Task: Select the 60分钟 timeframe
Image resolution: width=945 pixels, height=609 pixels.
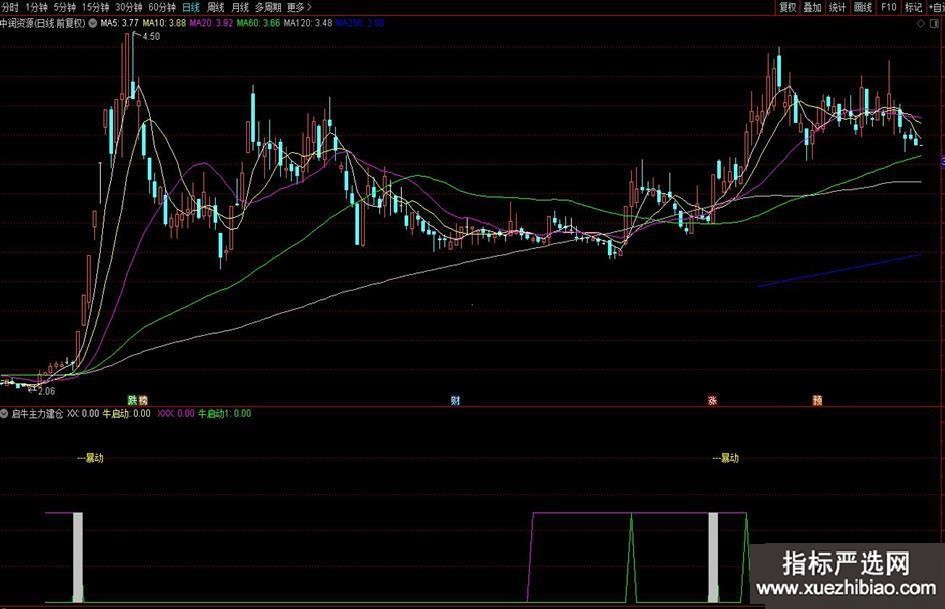Action: click(x=161, y=7)
